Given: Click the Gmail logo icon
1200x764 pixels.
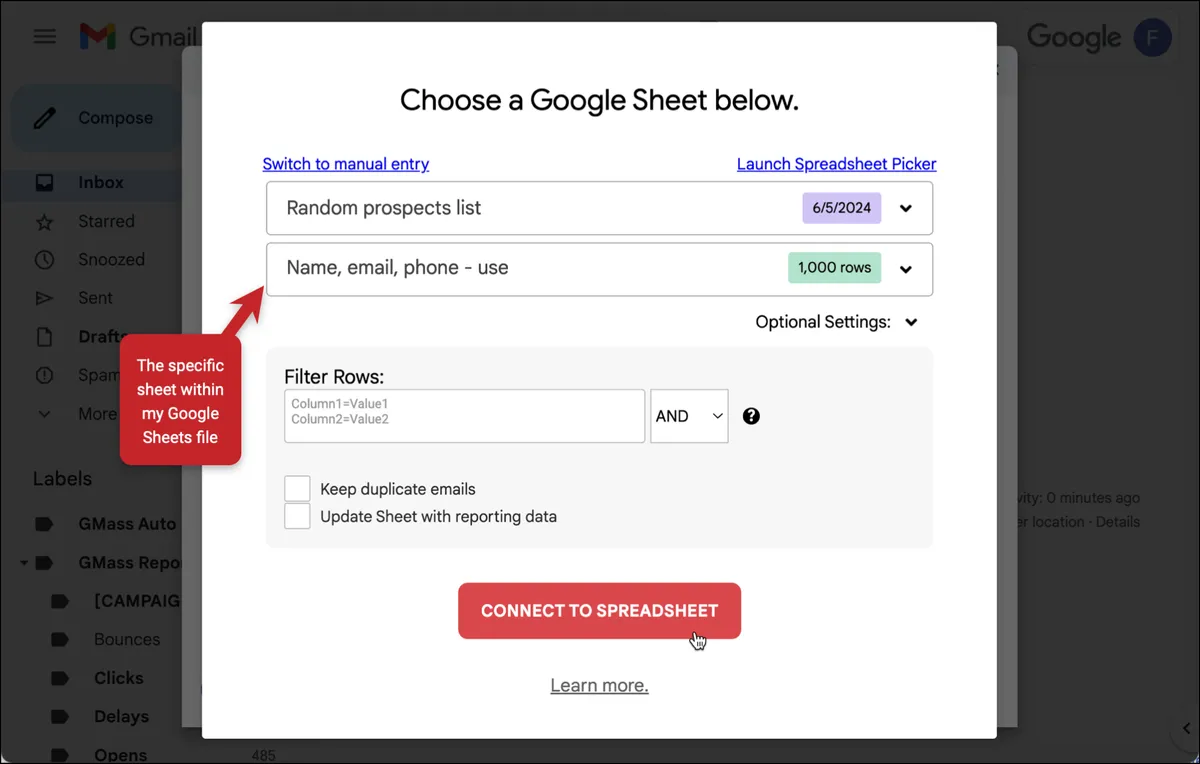Looking at the screenshot, I should tap(98, 37).
